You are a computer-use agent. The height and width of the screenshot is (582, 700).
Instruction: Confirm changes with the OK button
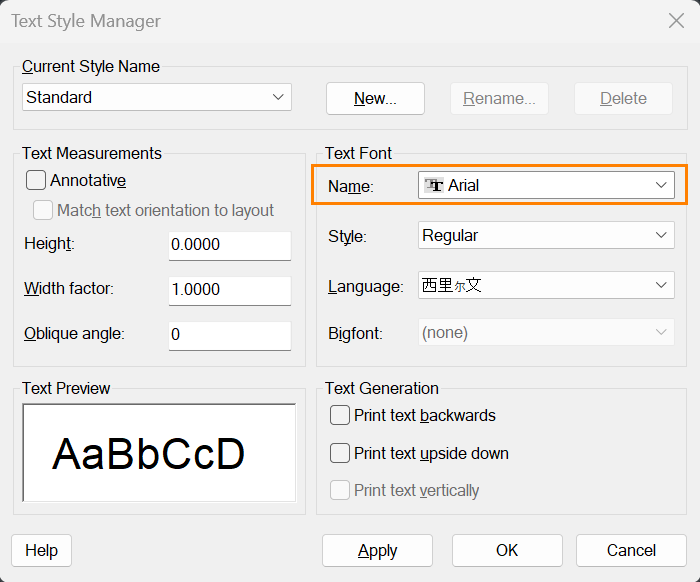coord(507,550)
